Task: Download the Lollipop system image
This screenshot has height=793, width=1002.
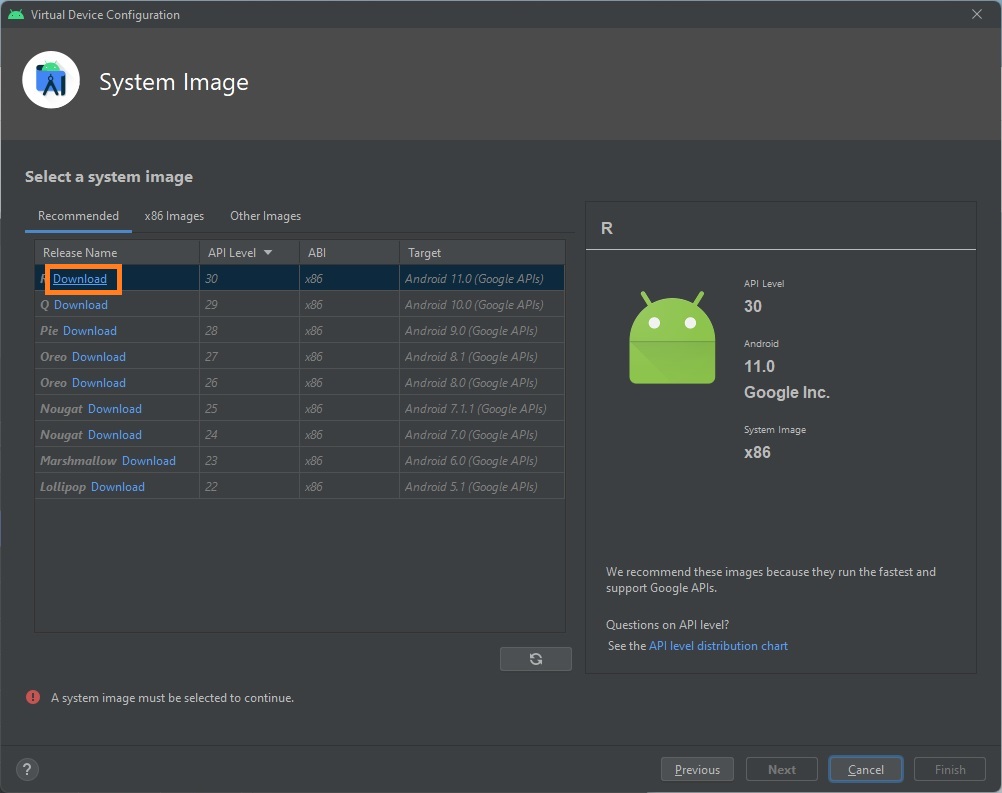Action: pos(118,486)
